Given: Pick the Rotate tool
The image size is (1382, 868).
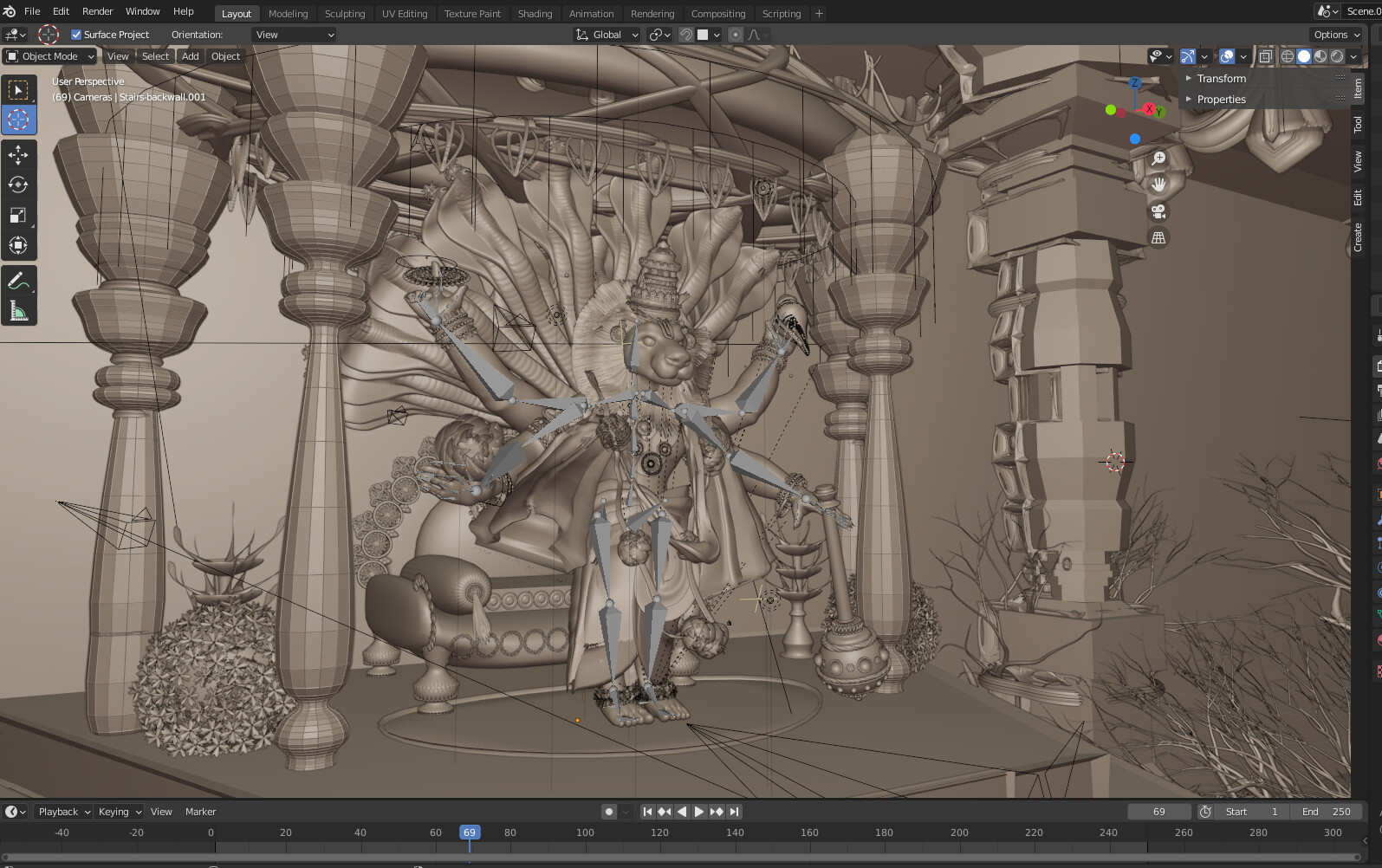Looking at the screenshot, I should coord(18,185).
